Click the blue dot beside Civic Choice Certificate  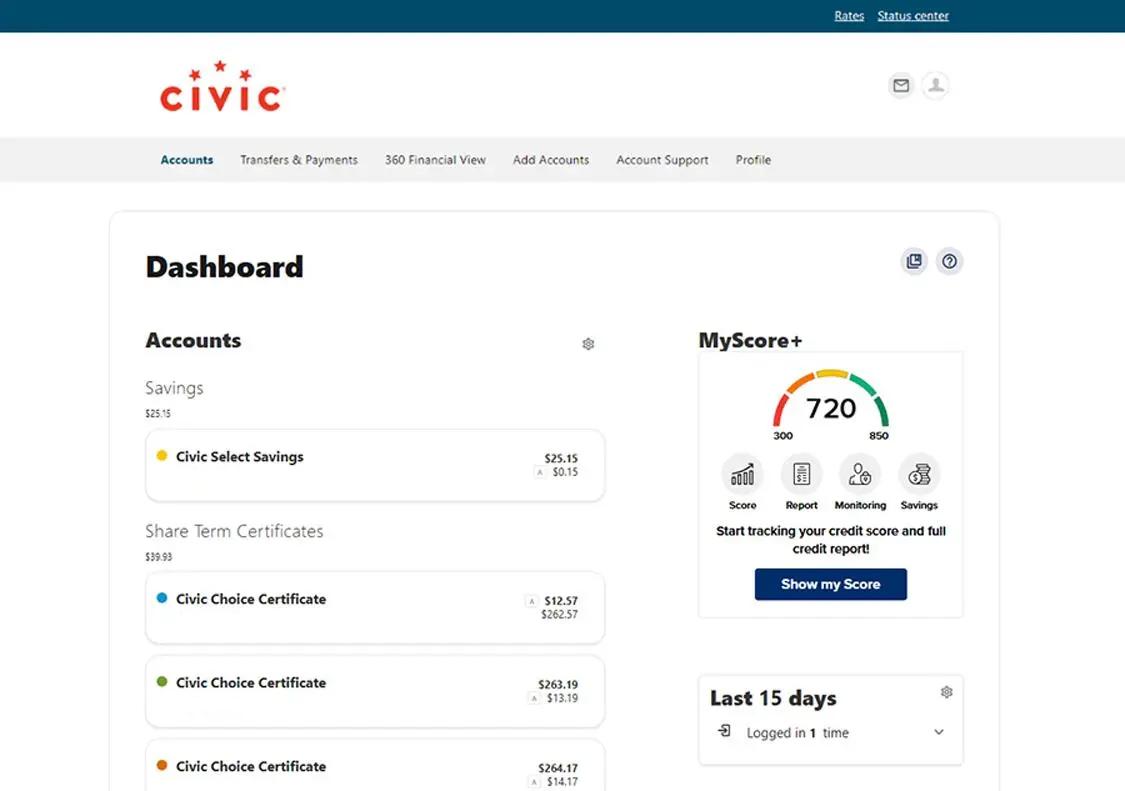[x=160, y=599]
